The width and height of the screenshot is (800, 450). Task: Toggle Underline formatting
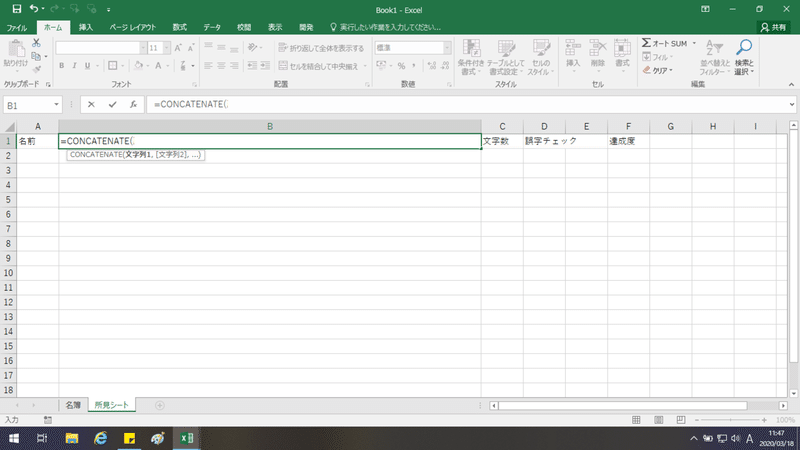[87, 65]
